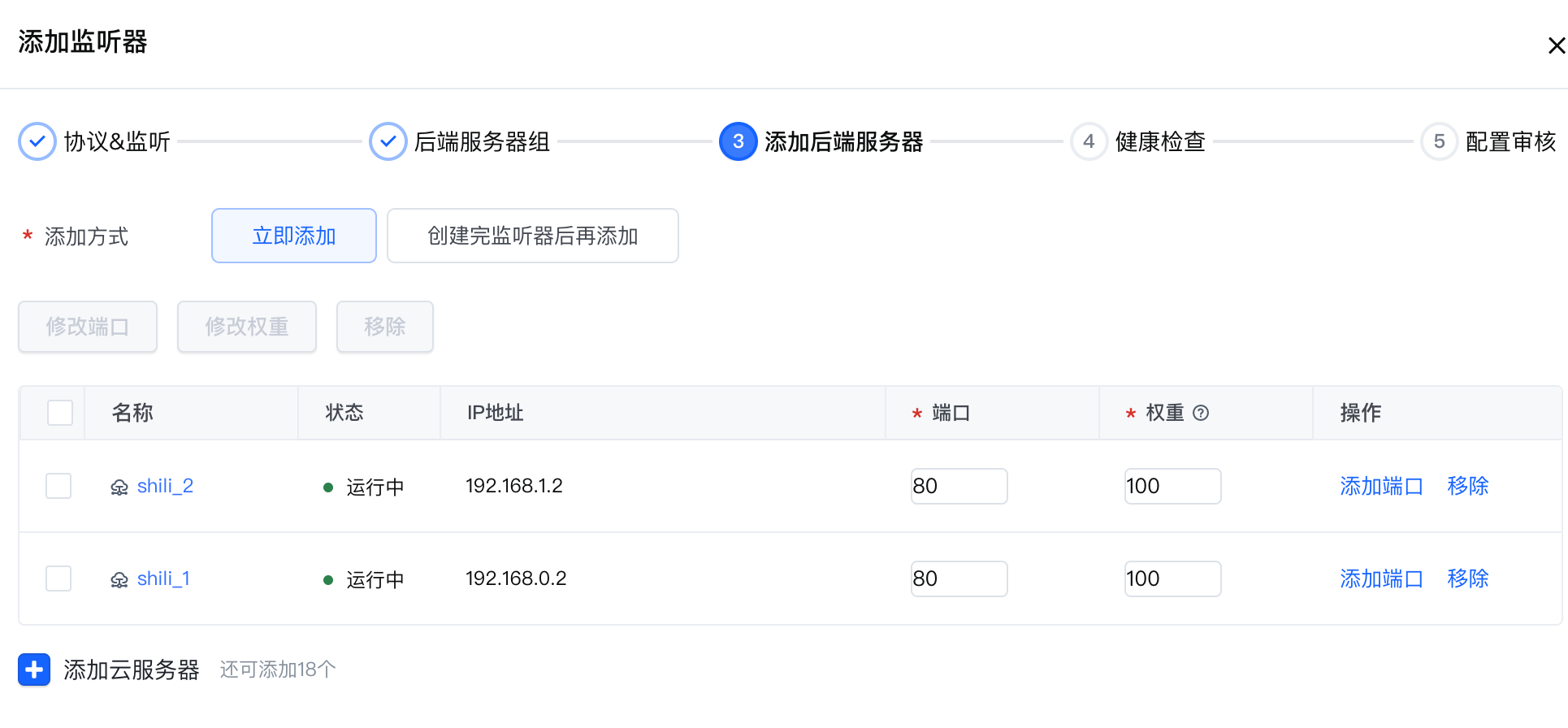
Task: Select the 立即添加 option
Action: point(294,236)
